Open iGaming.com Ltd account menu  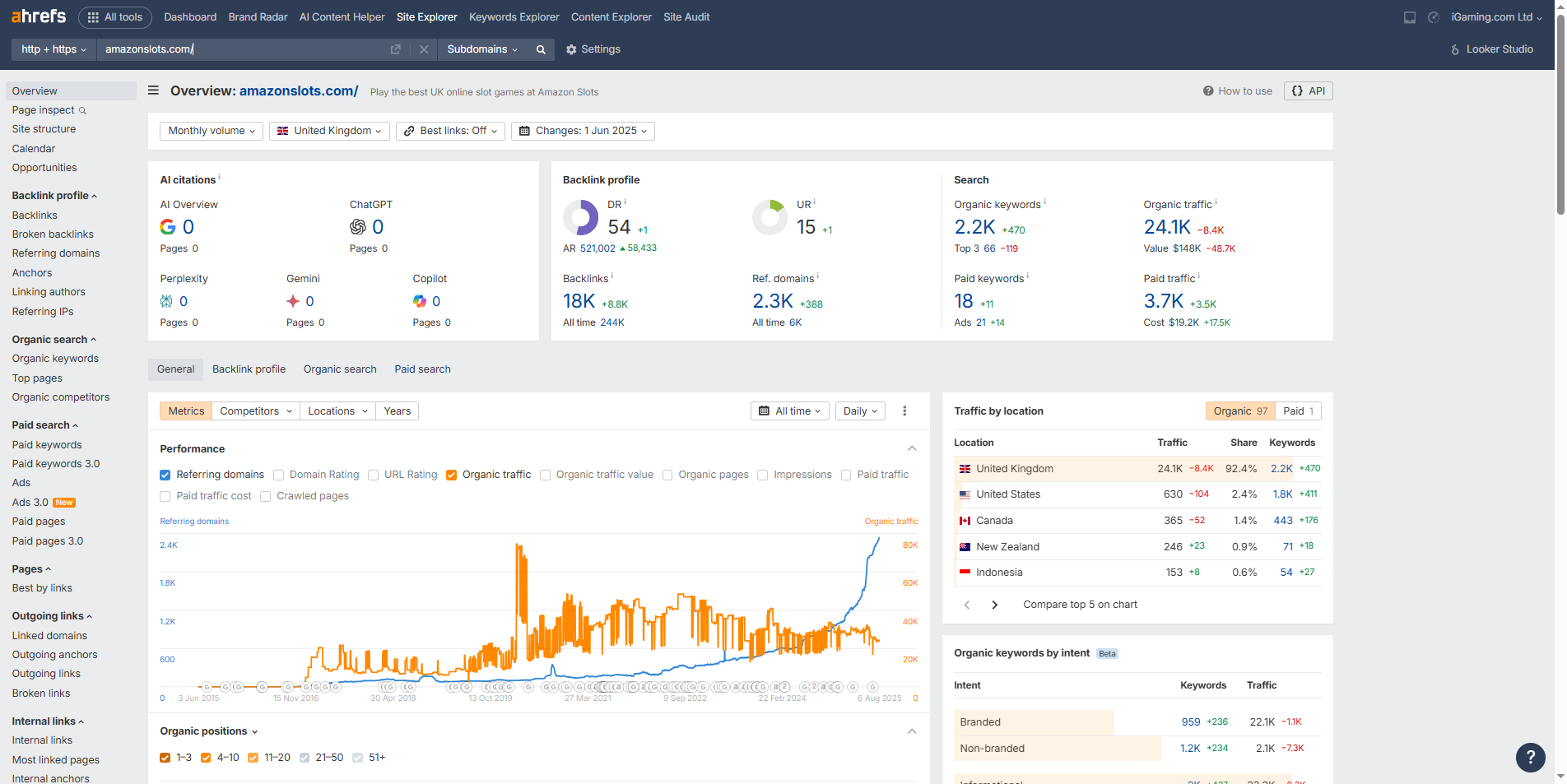(x=1496, y=17)
